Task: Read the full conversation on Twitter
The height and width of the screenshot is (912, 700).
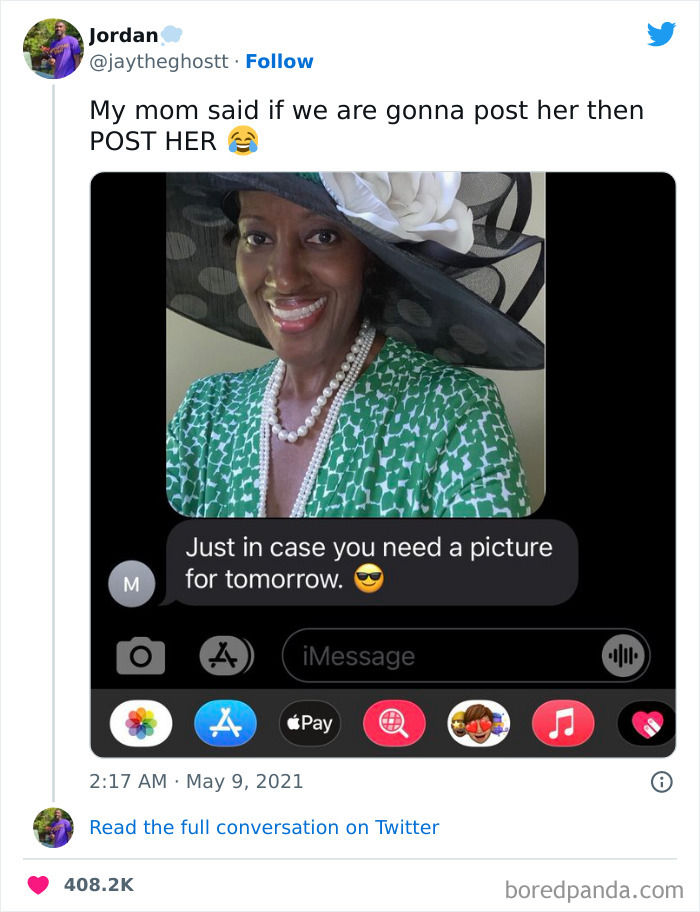Action: coord(263,827)
